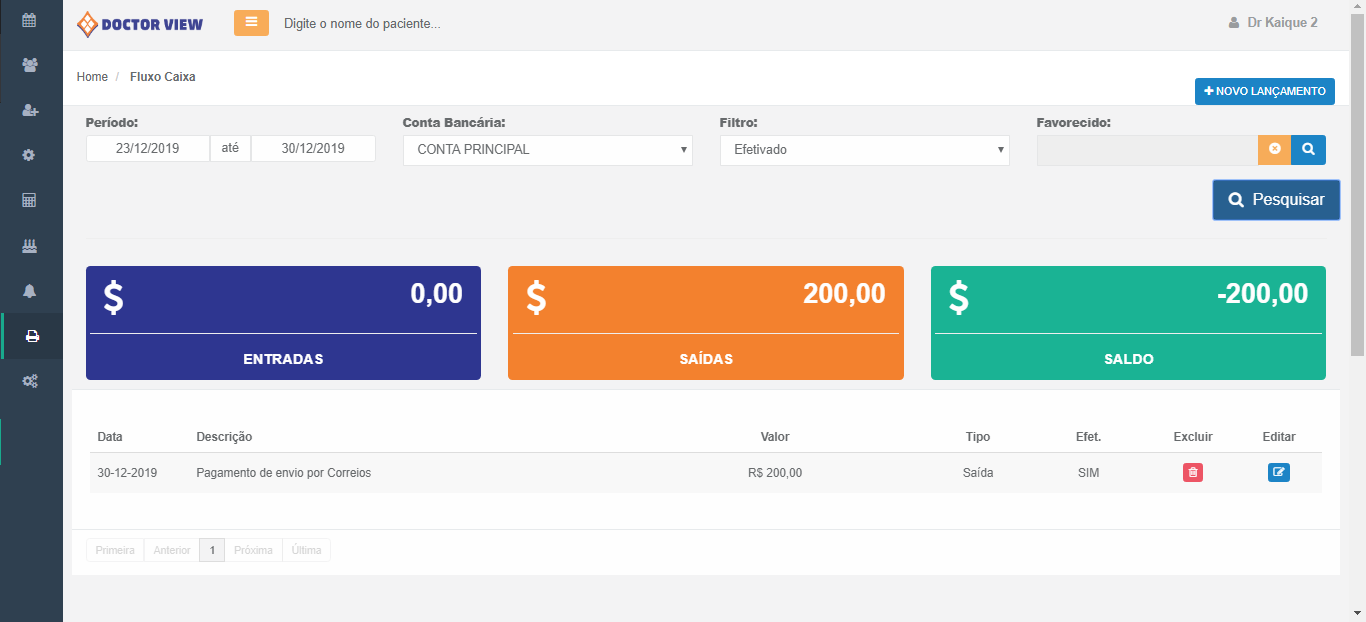The image size is (1366, 622).
Task: Click the printer icon in sidebar
Action: coord(32,336)
